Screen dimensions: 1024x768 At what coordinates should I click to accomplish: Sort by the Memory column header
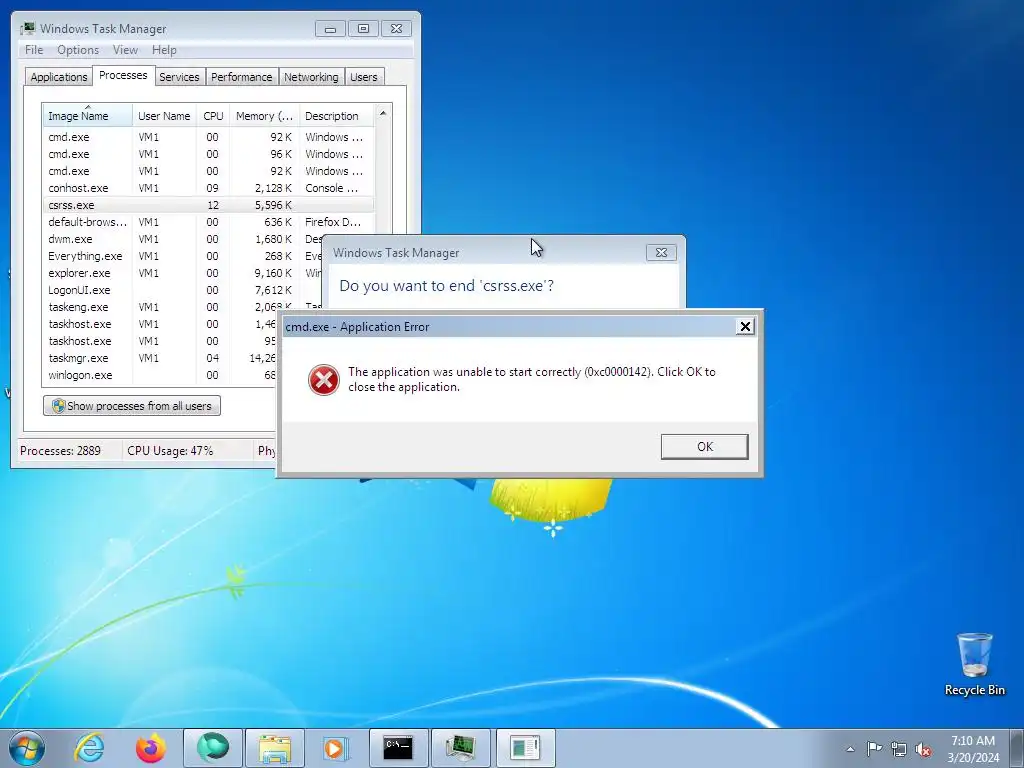click(264, 116)
